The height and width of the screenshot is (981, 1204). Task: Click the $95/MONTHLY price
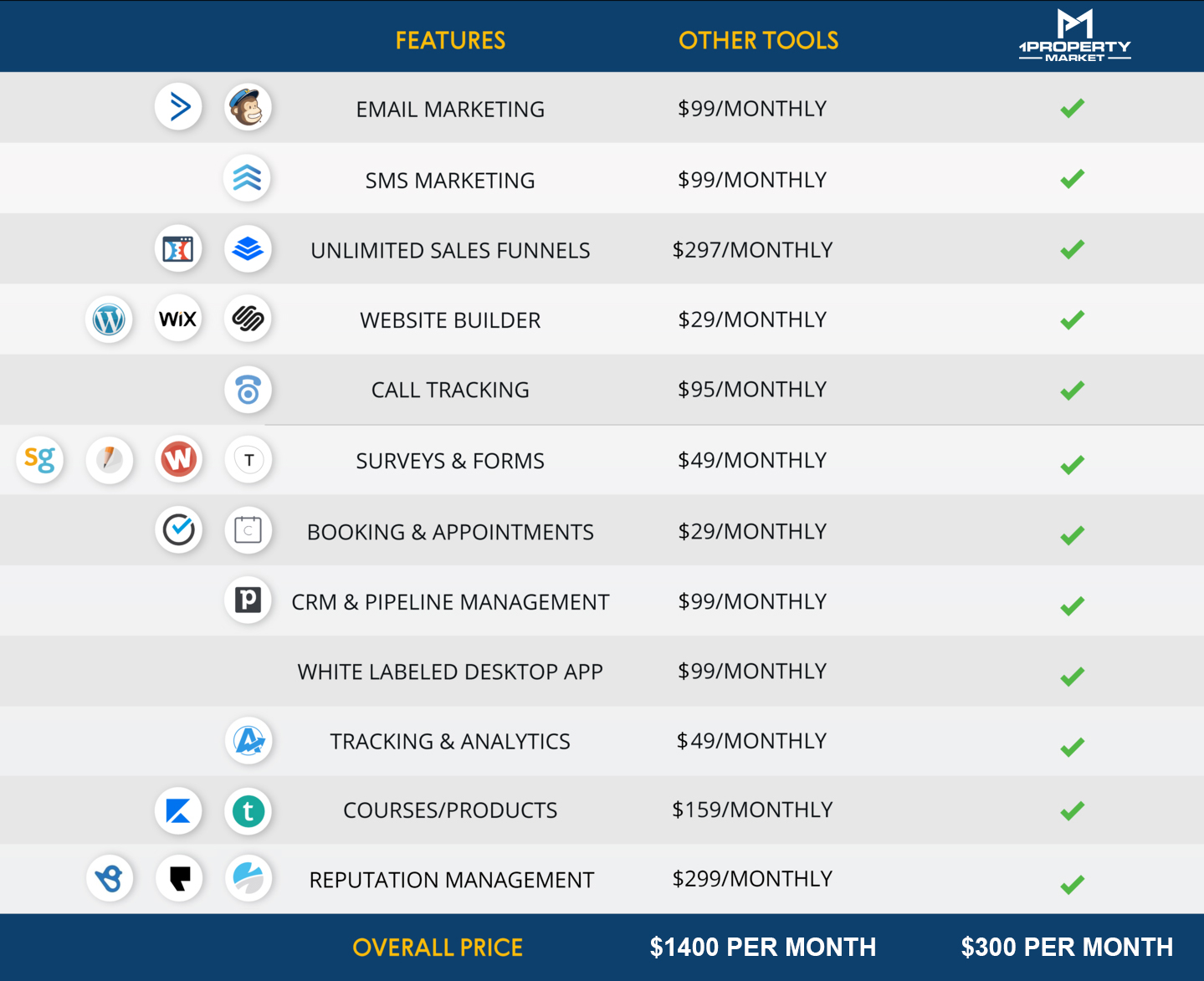pos(752,390)
